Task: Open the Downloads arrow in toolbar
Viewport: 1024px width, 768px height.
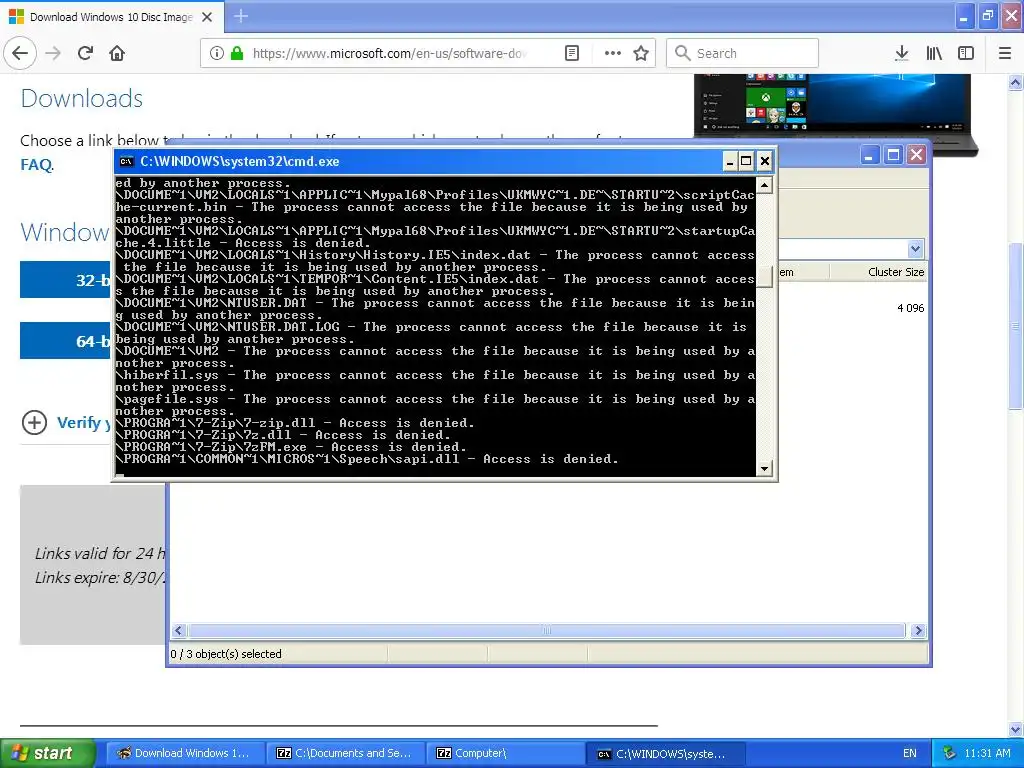Action: coord(902,53)
